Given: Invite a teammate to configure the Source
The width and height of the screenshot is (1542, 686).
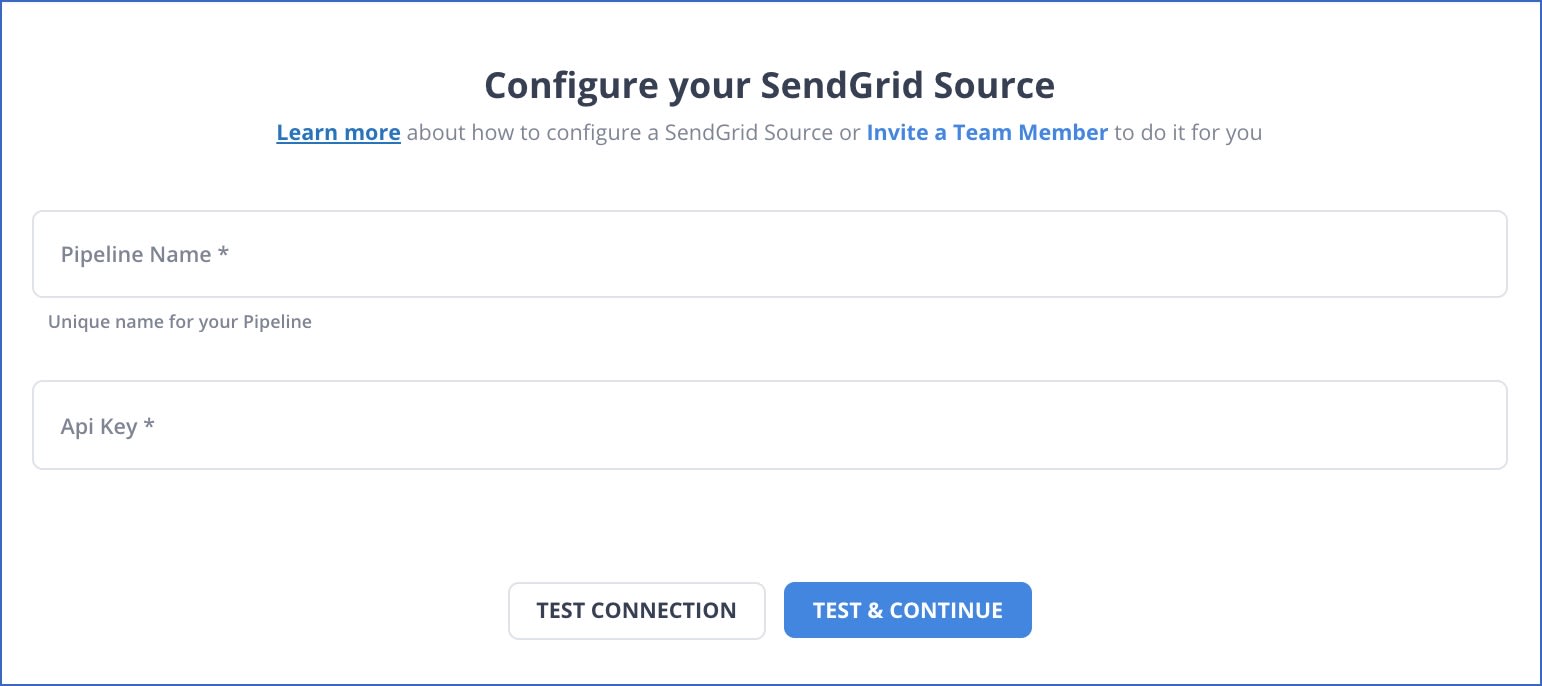Looking at the screenshot, I should pos(987,132).
